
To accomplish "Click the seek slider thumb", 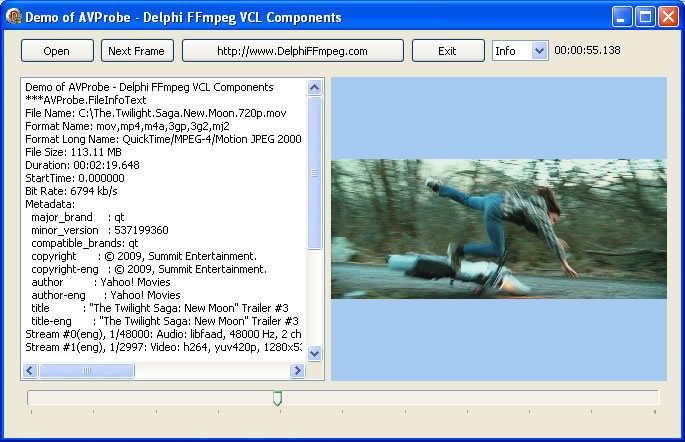I will point(277,398).
